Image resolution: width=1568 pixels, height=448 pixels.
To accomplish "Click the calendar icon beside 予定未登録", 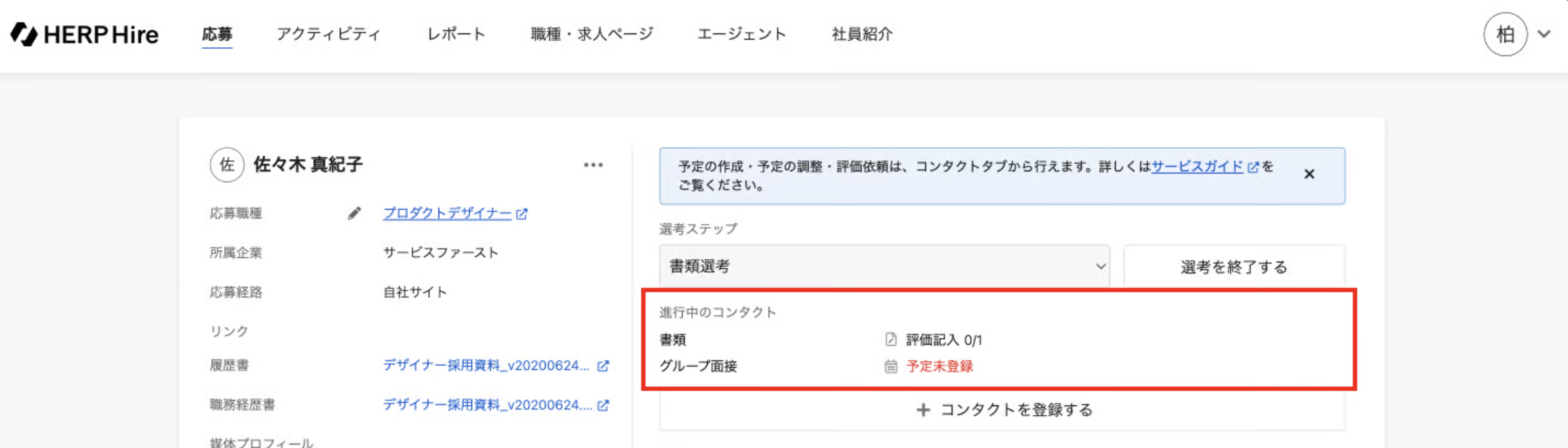I will tap(891, 366).
